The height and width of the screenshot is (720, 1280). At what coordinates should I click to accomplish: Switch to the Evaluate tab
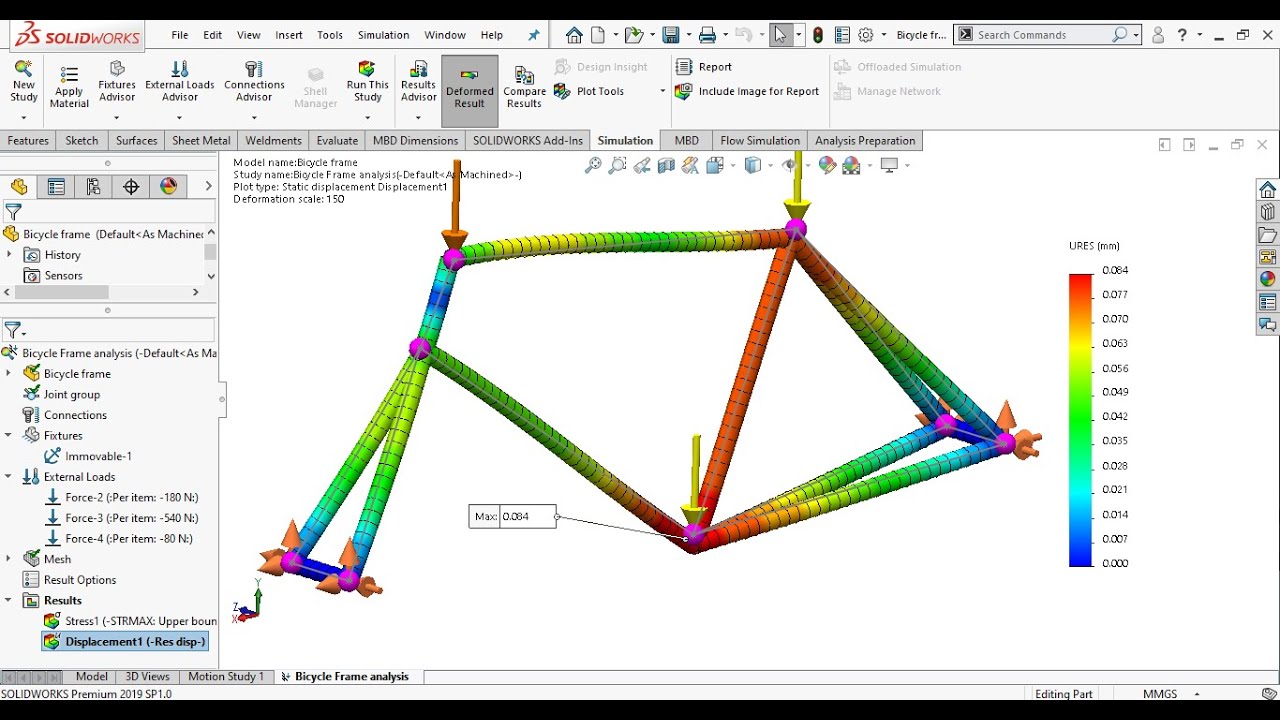pos(337,141)
